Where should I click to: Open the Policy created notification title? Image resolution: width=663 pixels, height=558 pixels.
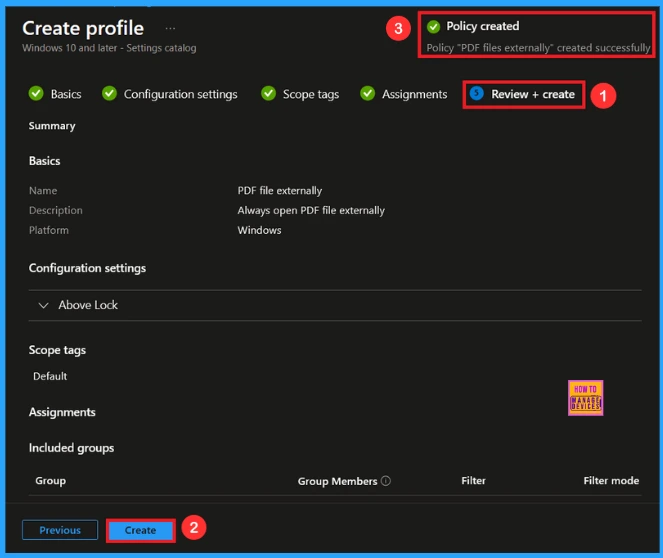pyautogui.click(x=482, y=26)
